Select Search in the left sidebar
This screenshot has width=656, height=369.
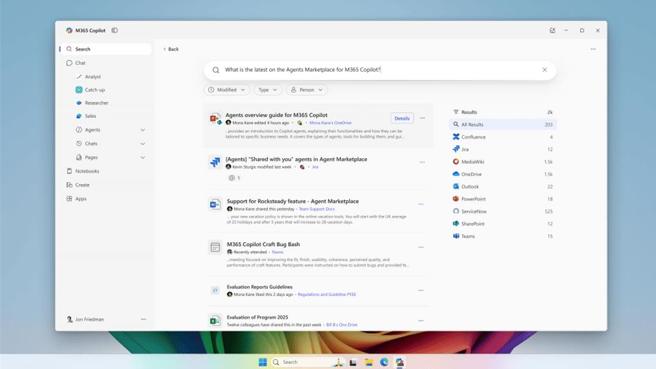pyautogui.click(x=105, y=49)
